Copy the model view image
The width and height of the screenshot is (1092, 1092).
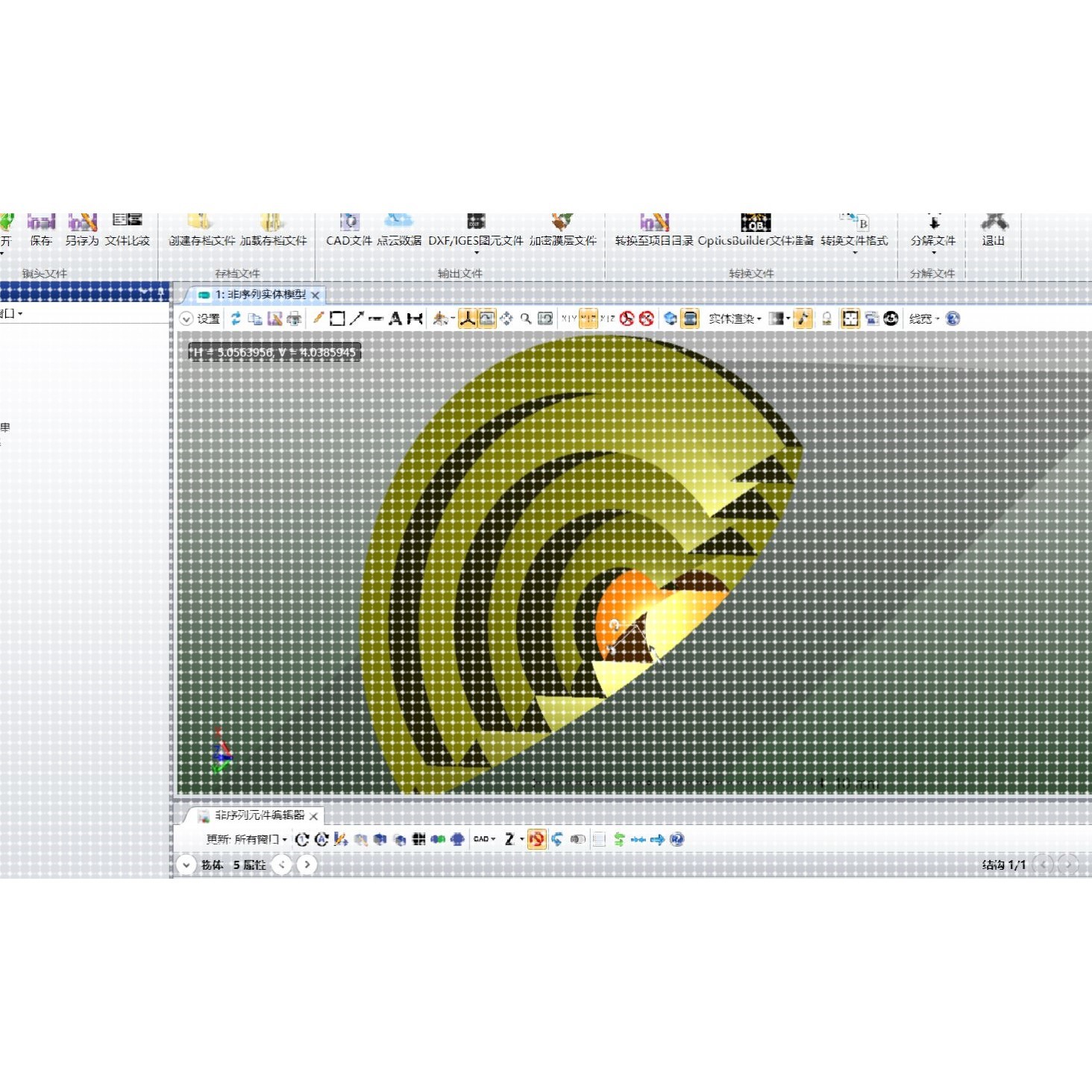[255, 319]
